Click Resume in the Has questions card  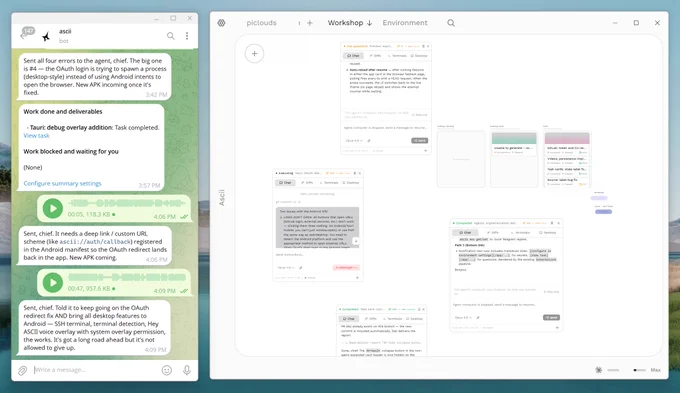click(x=420, y=115)
